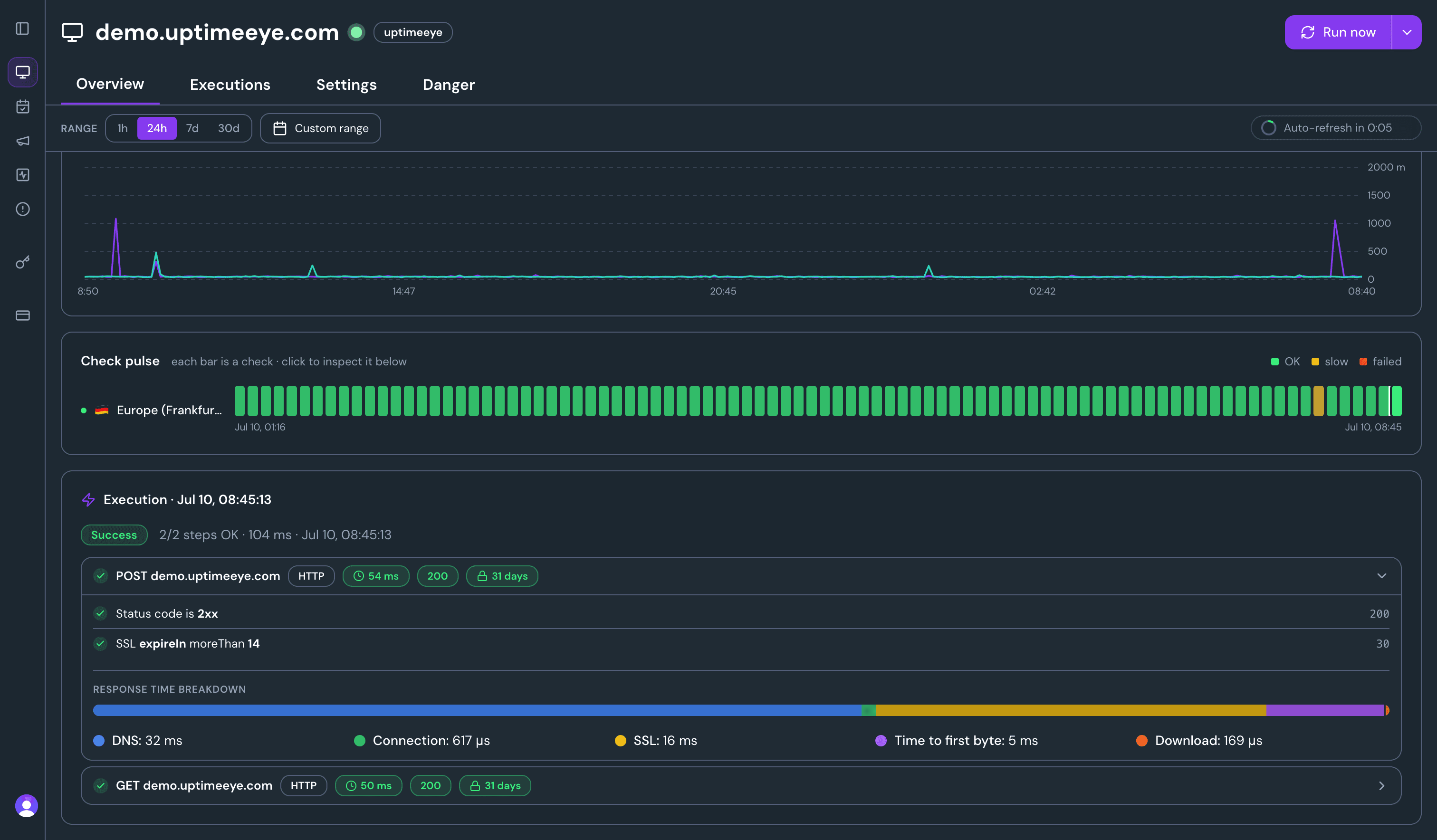Screen dimensions: 1437x840
Task: Open the billing card sidebar icon
Action: (x=23, y=315)
